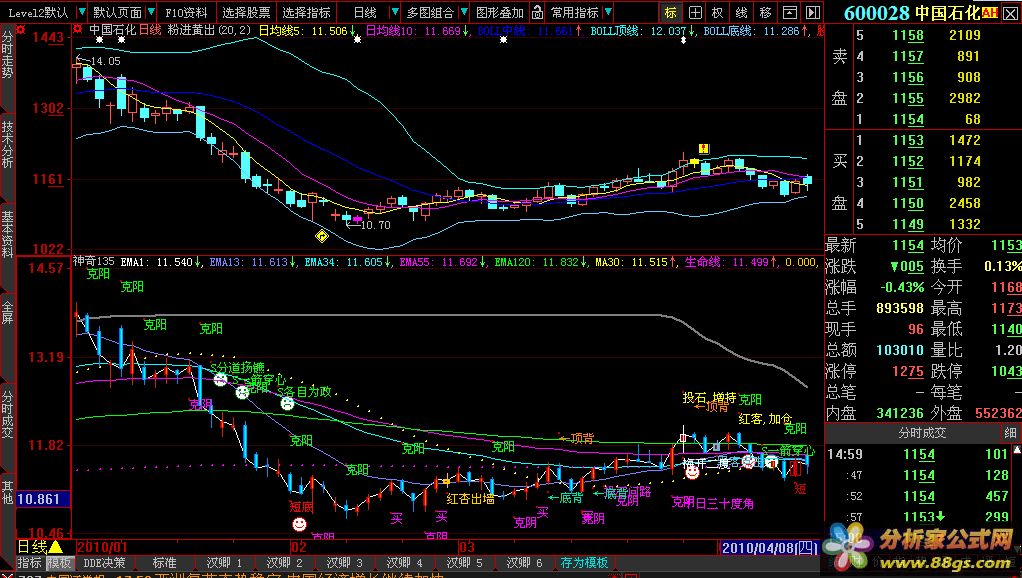Select the 汉卿 3 template tab
Image resolution: width=1022 pixels, height=578 pixels.
pyautogui.click(x=345, y=563)
